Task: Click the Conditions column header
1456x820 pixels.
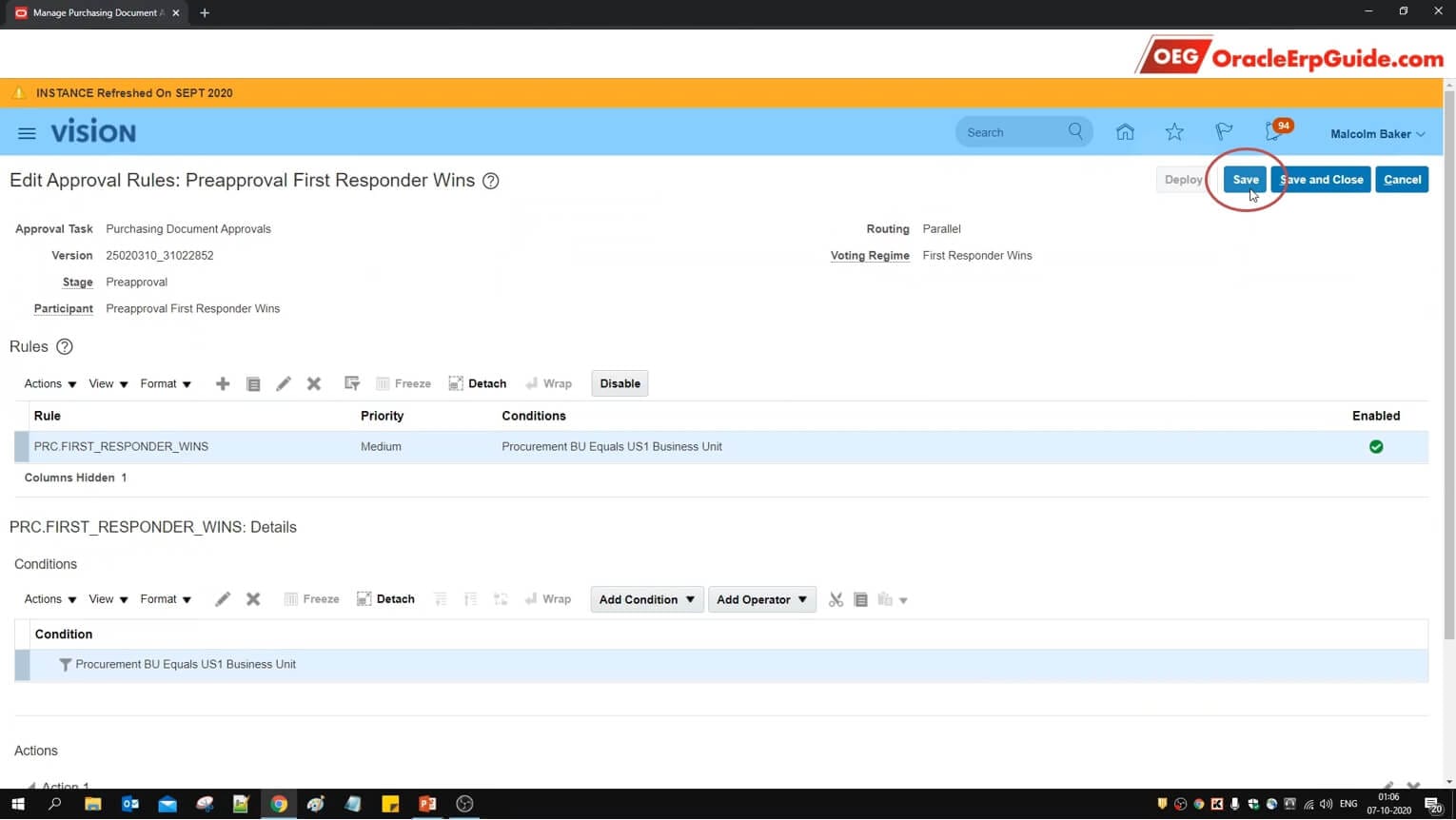Action: 533,416
